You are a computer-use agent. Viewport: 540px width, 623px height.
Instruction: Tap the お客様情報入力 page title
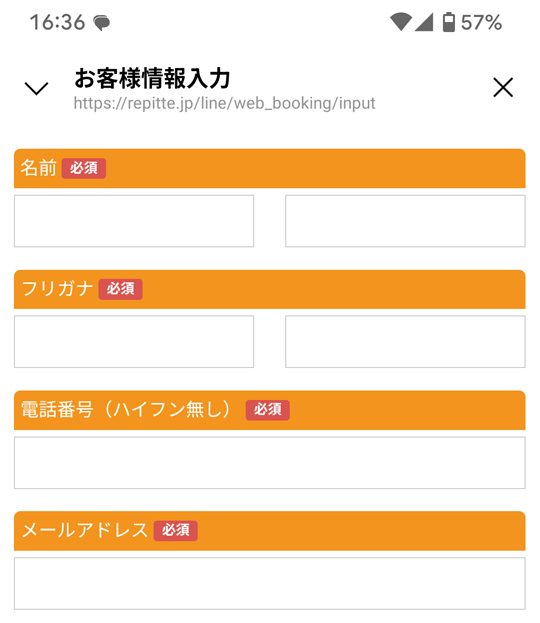152,78
